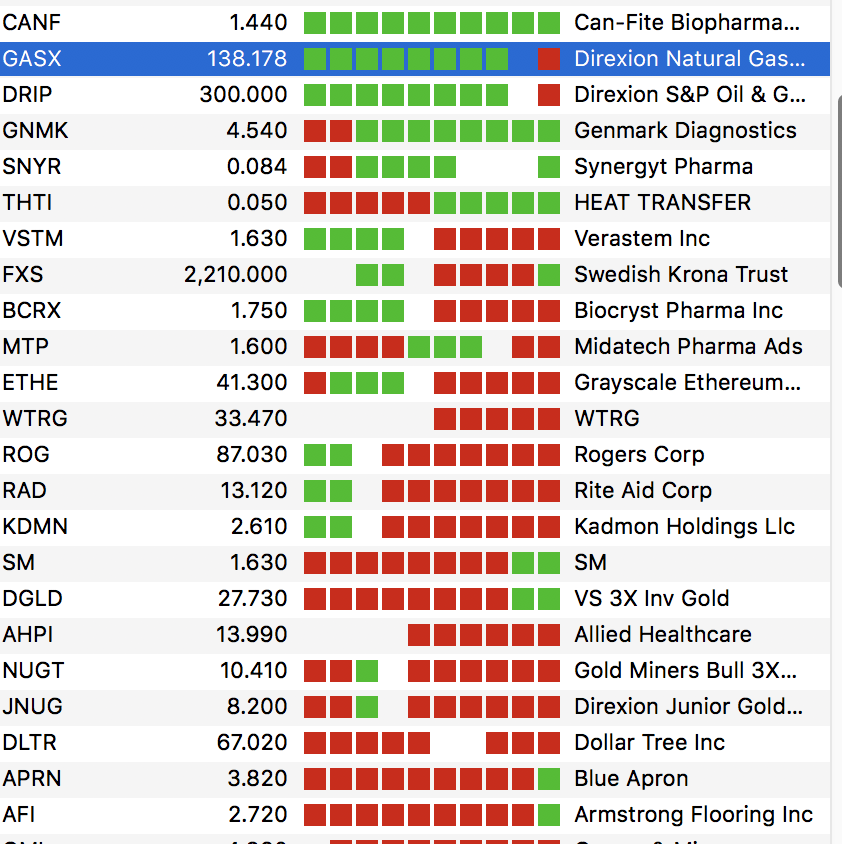Select the SNYR ticker symbol

click(x=31, y=167)
